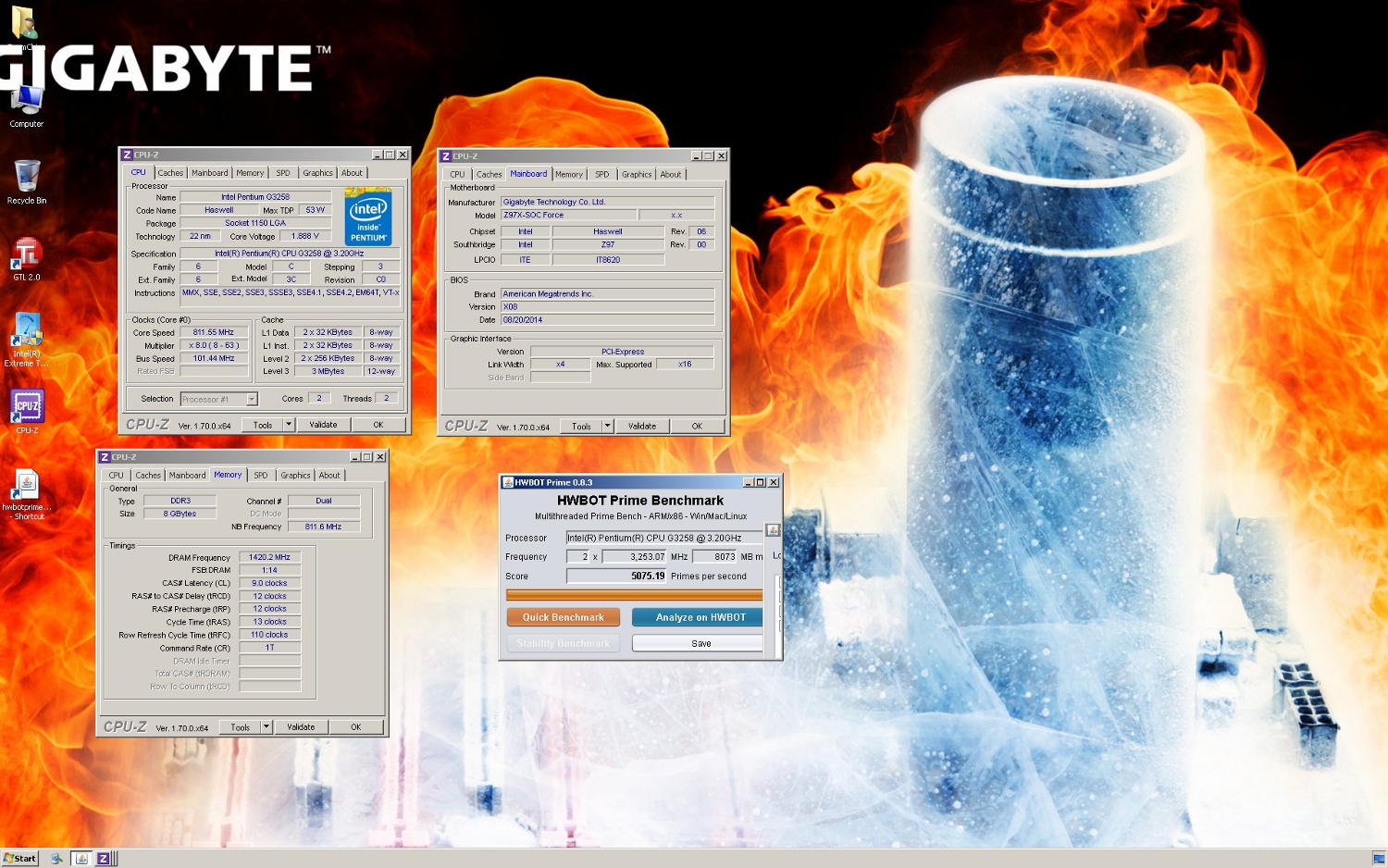
Task: Click the Tools button in the CPU-Z Memory window
Action: pyautogui.click(x=241, y=727)
